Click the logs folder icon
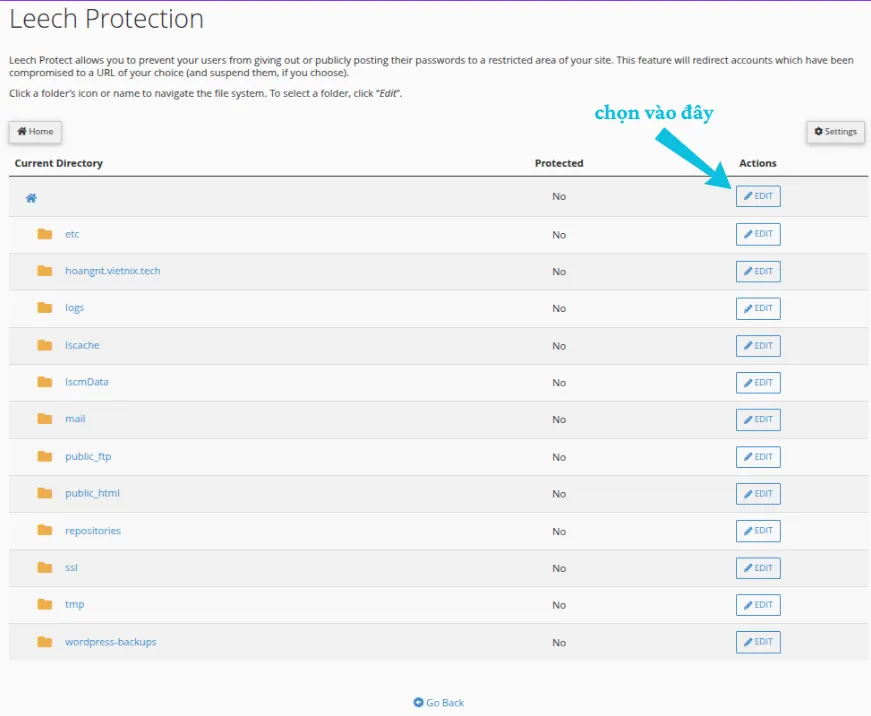This screenshot has height=716, width=871. [44, 308]
